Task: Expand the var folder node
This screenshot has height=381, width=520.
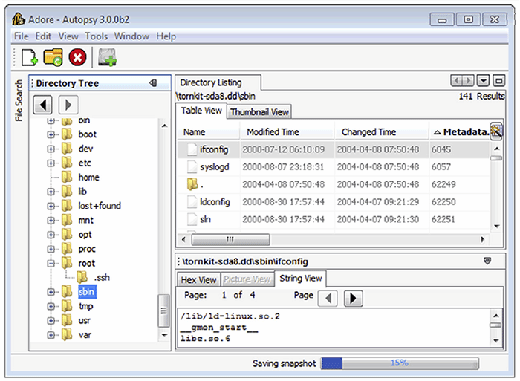Action: [x=51, y=335]
